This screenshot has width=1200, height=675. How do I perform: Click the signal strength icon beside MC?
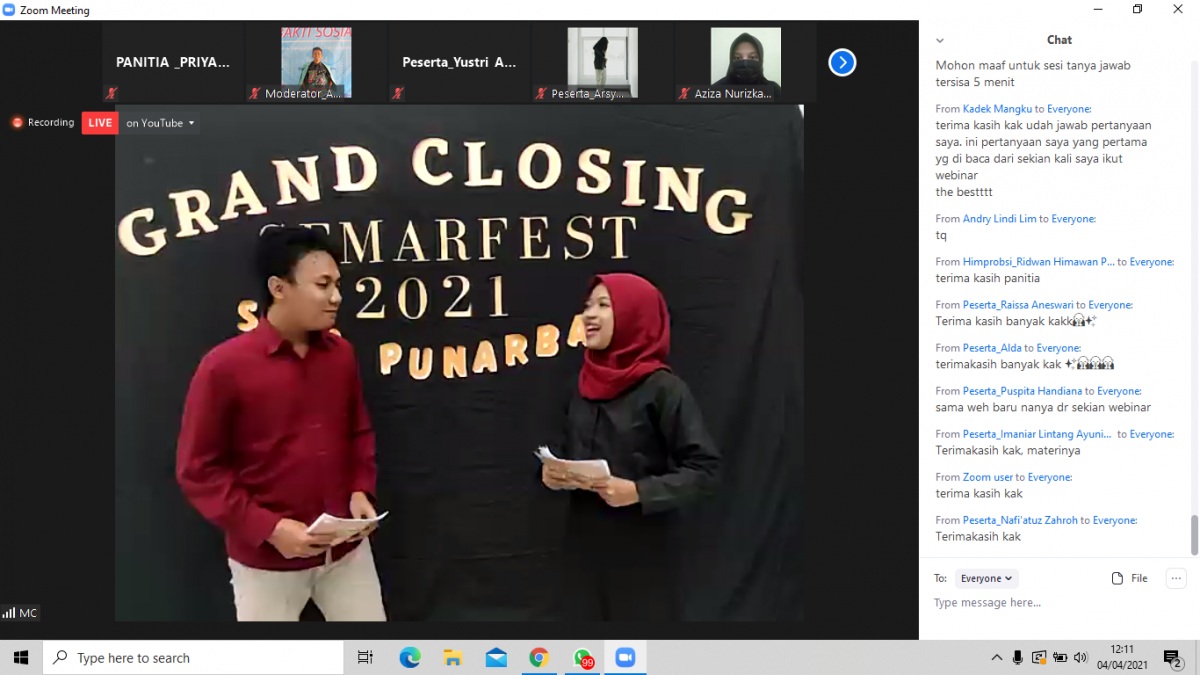pos(9,613)
